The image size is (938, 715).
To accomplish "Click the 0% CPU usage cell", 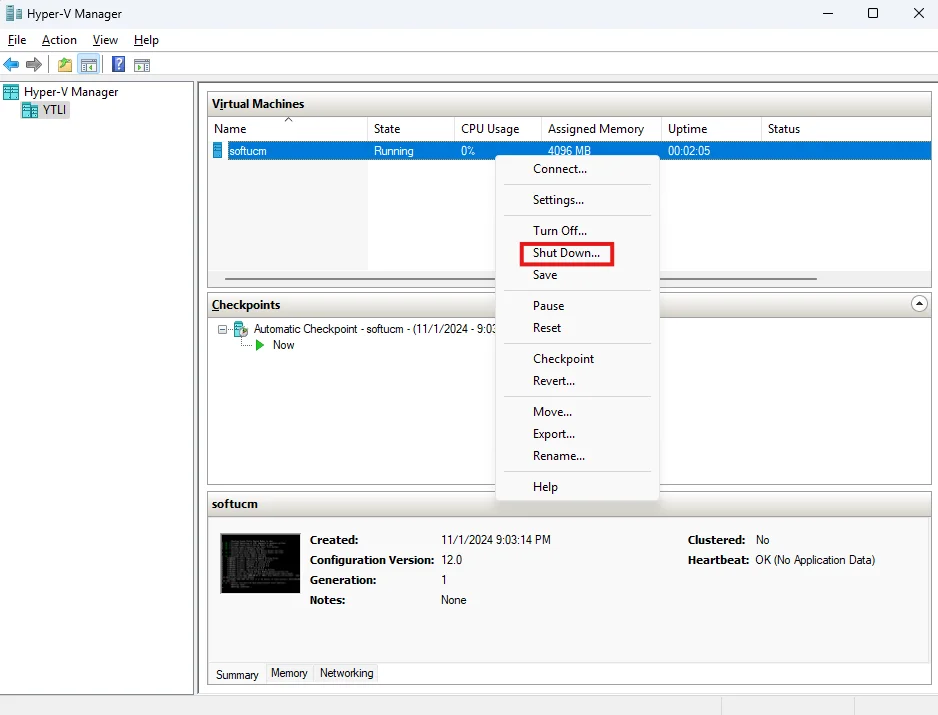I will point(468,151).
